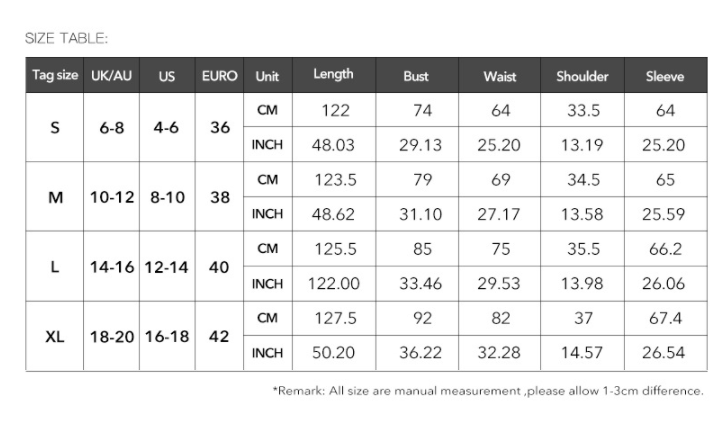Image resolution: width=722 pixels, height=421 pixels.
Task: Click the 123.5 length value
Action: [x=333, y=180]
